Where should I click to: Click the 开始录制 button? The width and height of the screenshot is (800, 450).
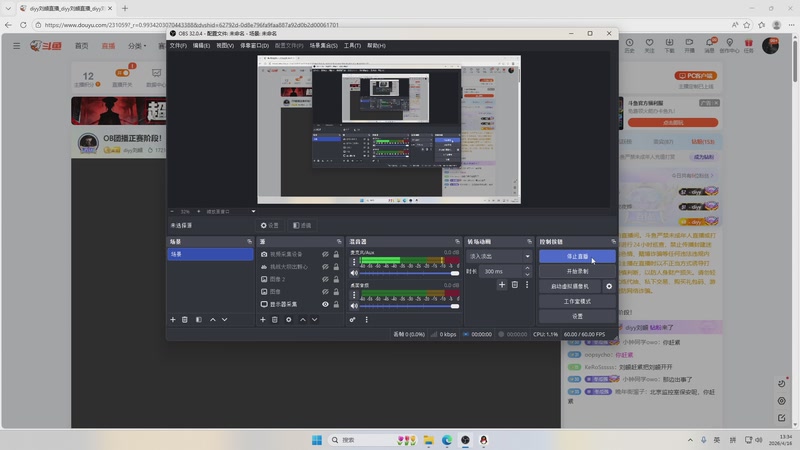click(x=577, y=271)
